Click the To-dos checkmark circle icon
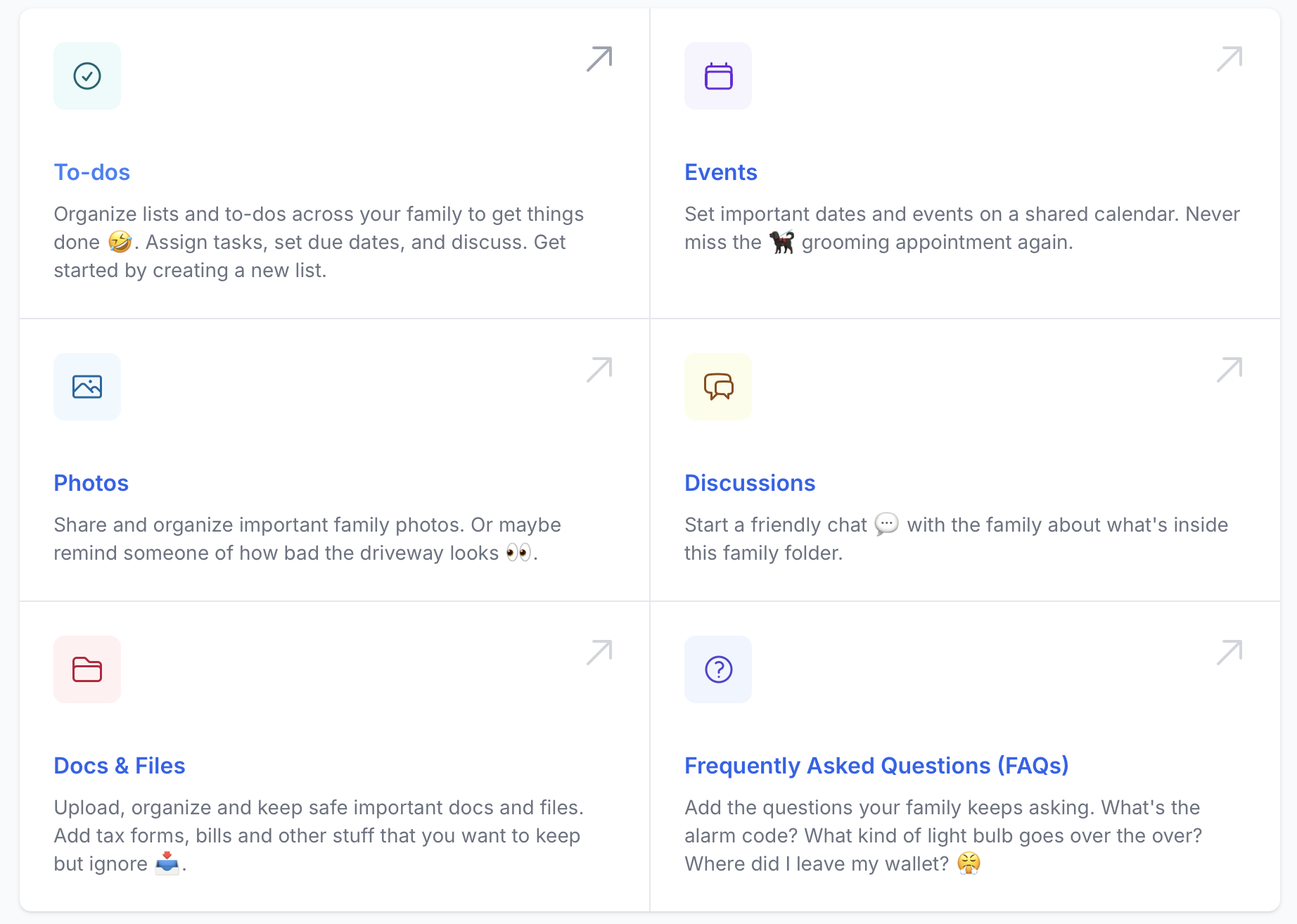Image resolution: width=1297 pixels, height=924 pixels. pyautogui.click(x=87, y=76)
